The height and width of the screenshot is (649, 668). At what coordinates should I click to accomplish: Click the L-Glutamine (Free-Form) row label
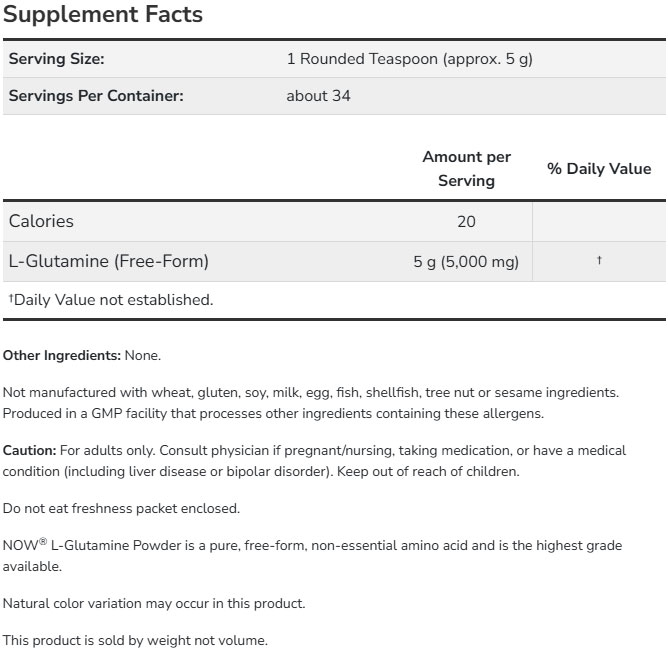(108, 262)
